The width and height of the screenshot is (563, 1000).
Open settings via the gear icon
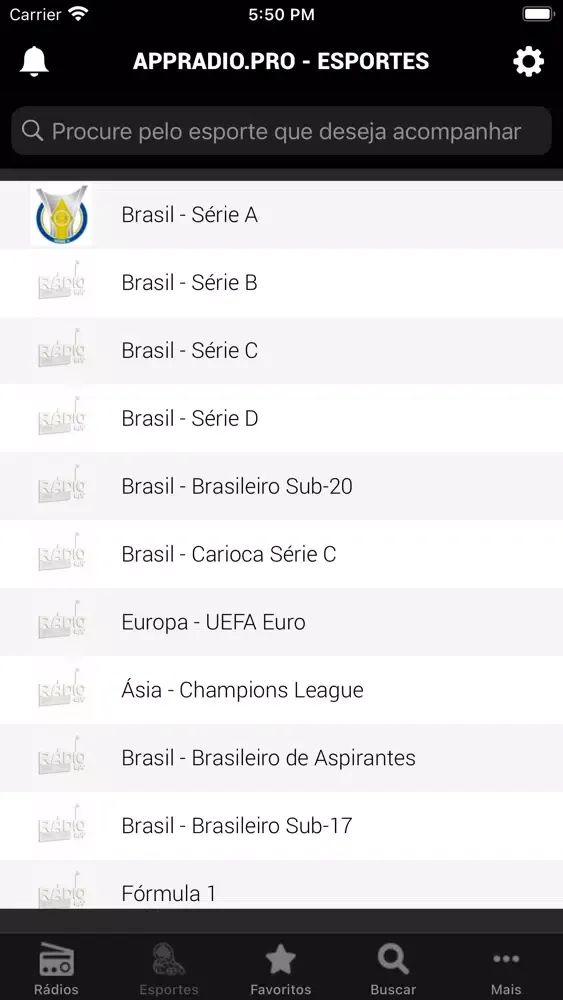click(529, 62)
